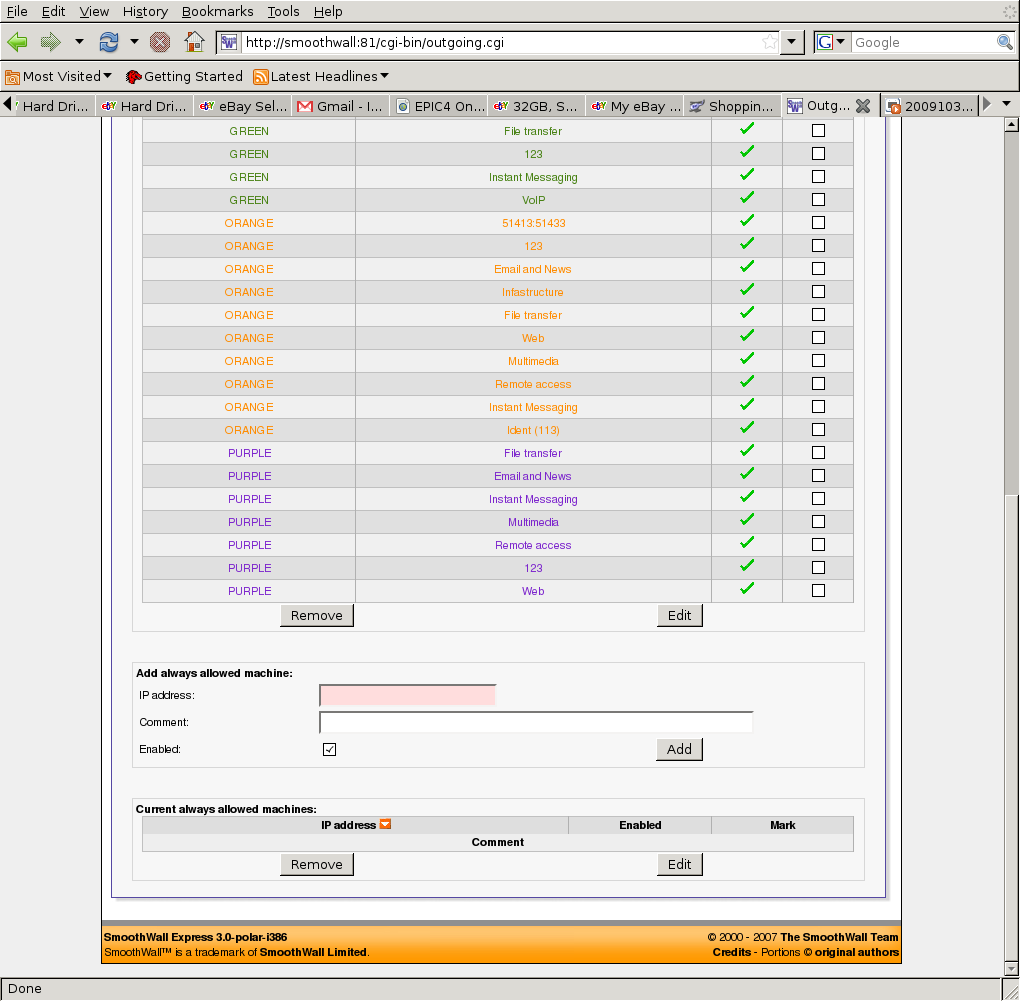1020x1001 pixels.
Task: Click Remove button under the rules table
Action: coord(316,615)
